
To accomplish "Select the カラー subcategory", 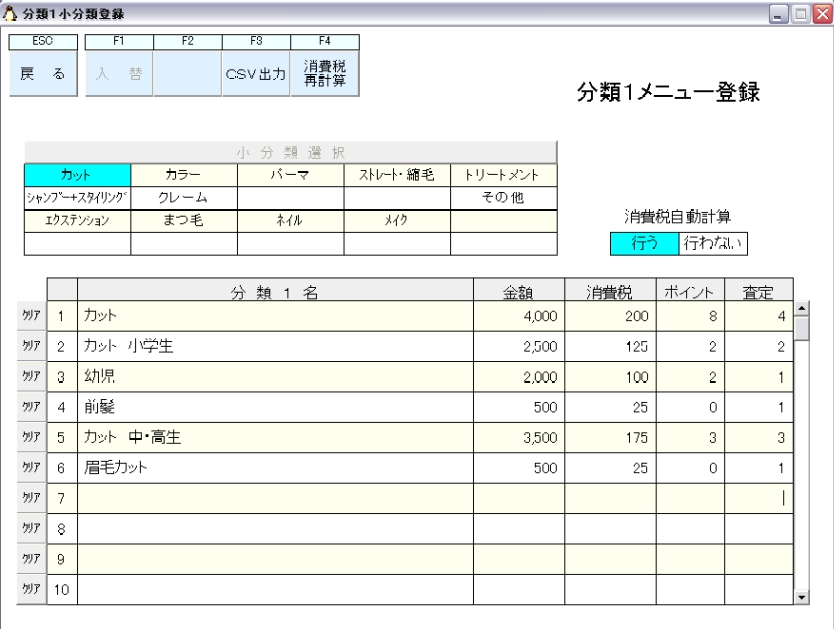I will tap(184, 175).
